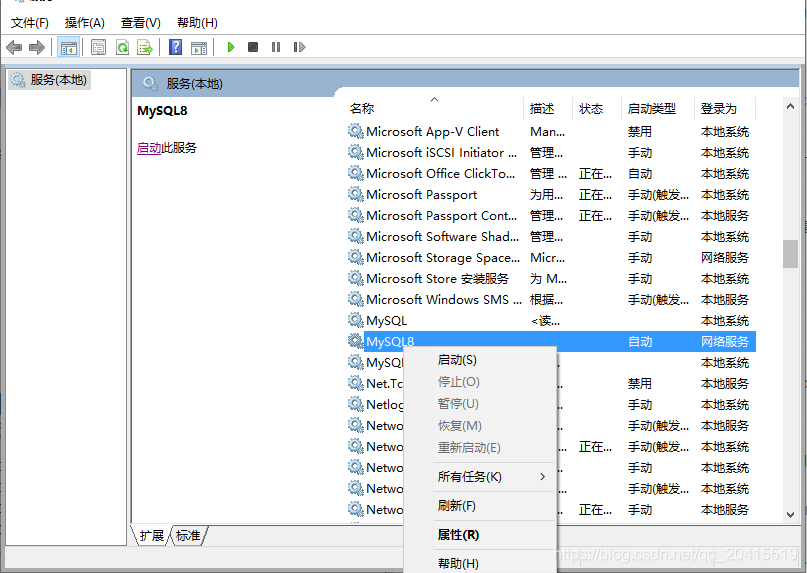The height and width of the screenshot is (573, 807).
Task: Click the gear icon beside MySQL8 service
Action: tap(356, 341)
